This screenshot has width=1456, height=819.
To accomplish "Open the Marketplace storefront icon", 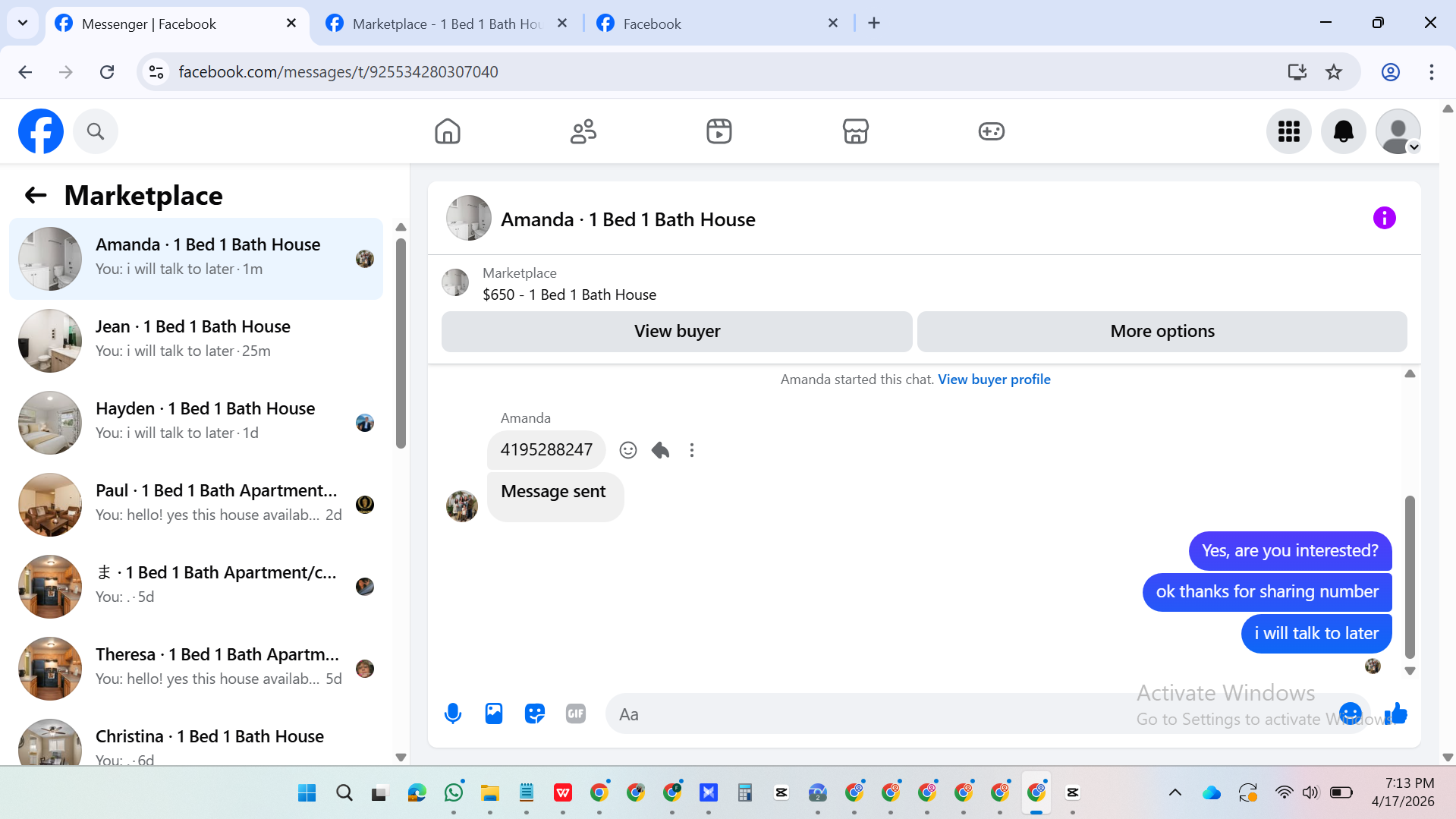I will click(856, 131).
